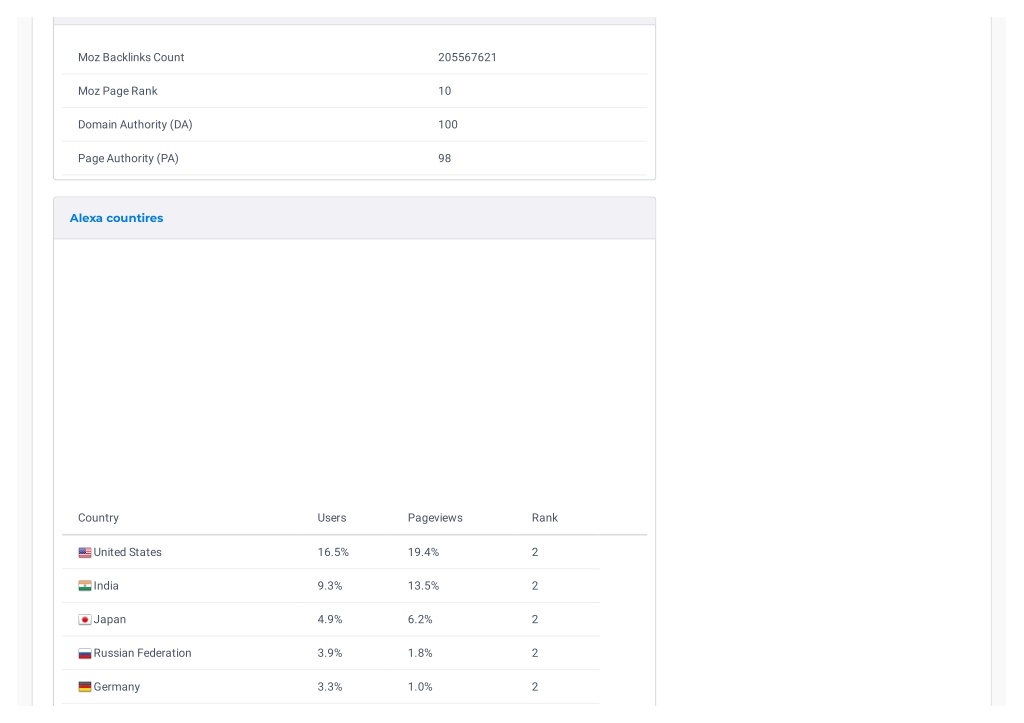Click the Germany flag icon

coord(85,687)
